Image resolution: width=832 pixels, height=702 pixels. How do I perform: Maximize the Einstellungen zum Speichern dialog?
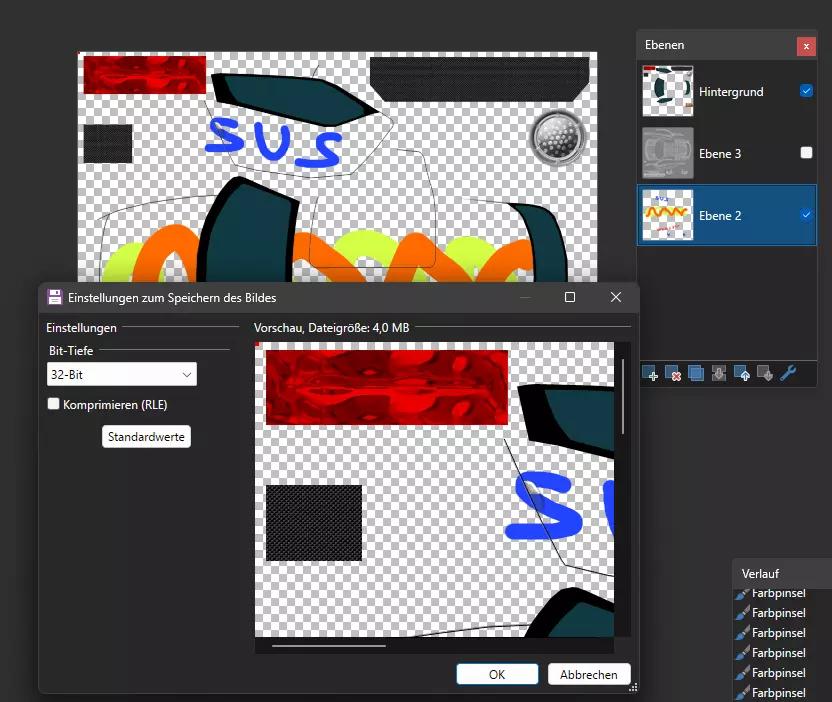[x=570, y=297]
